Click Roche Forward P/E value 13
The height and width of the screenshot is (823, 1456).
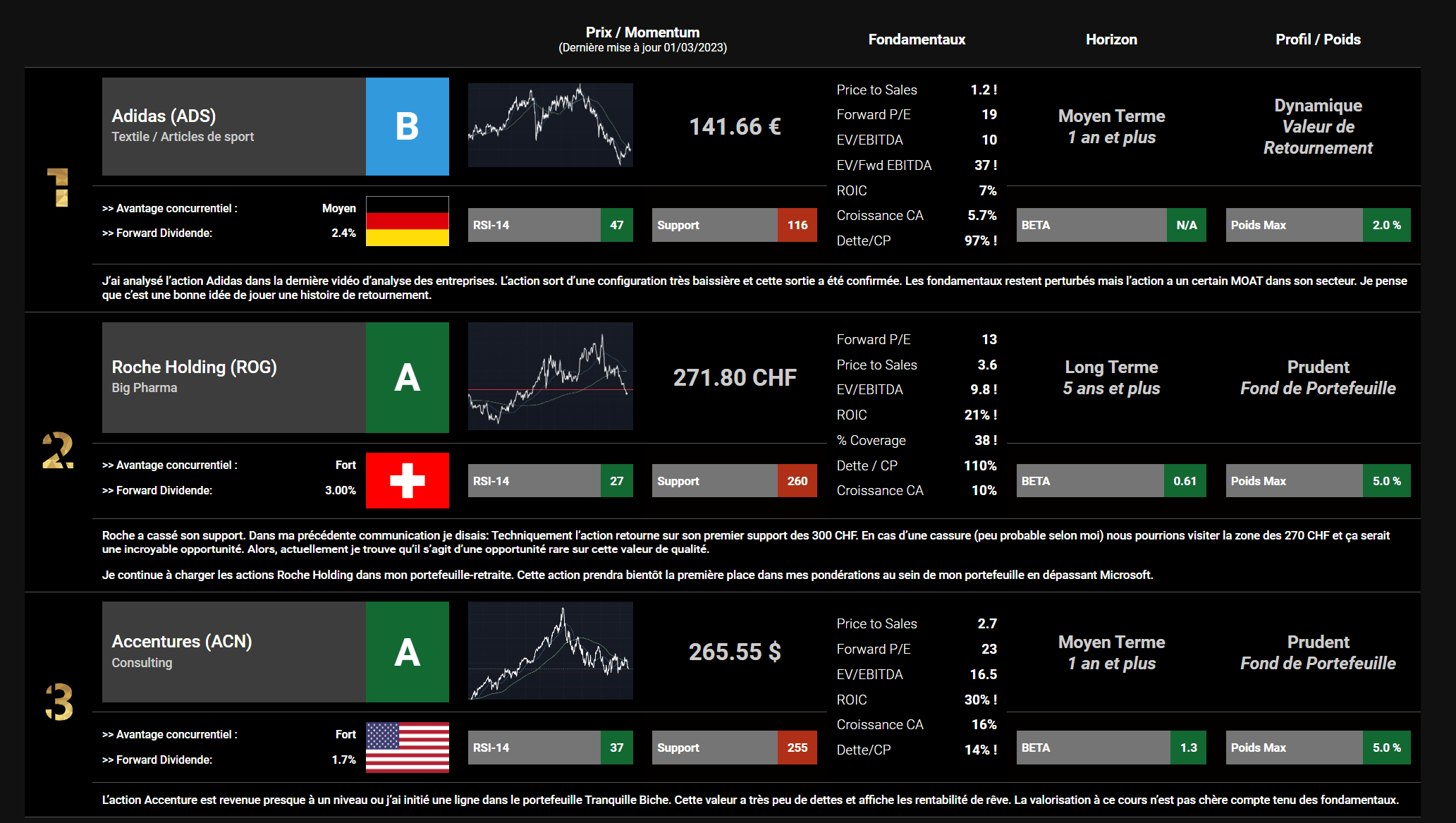(989, 339)
